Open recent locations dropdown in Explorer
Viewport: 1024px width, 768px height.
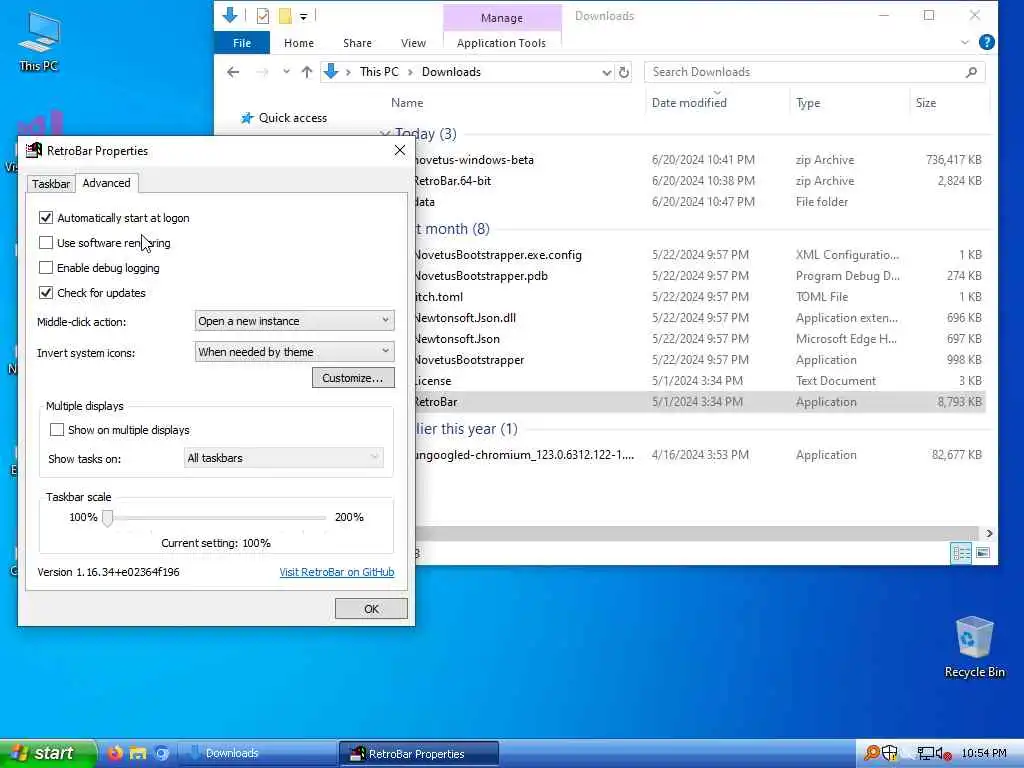point(286,72)
